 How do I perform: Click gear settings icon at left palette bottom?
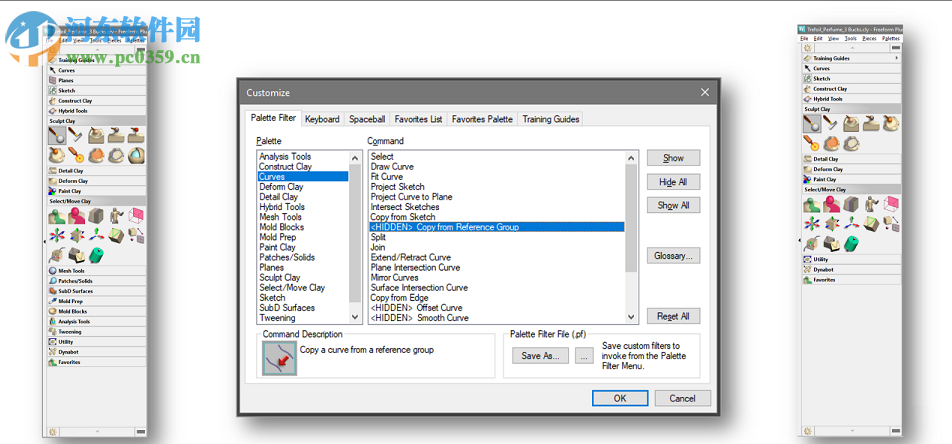tap(53, 431)
